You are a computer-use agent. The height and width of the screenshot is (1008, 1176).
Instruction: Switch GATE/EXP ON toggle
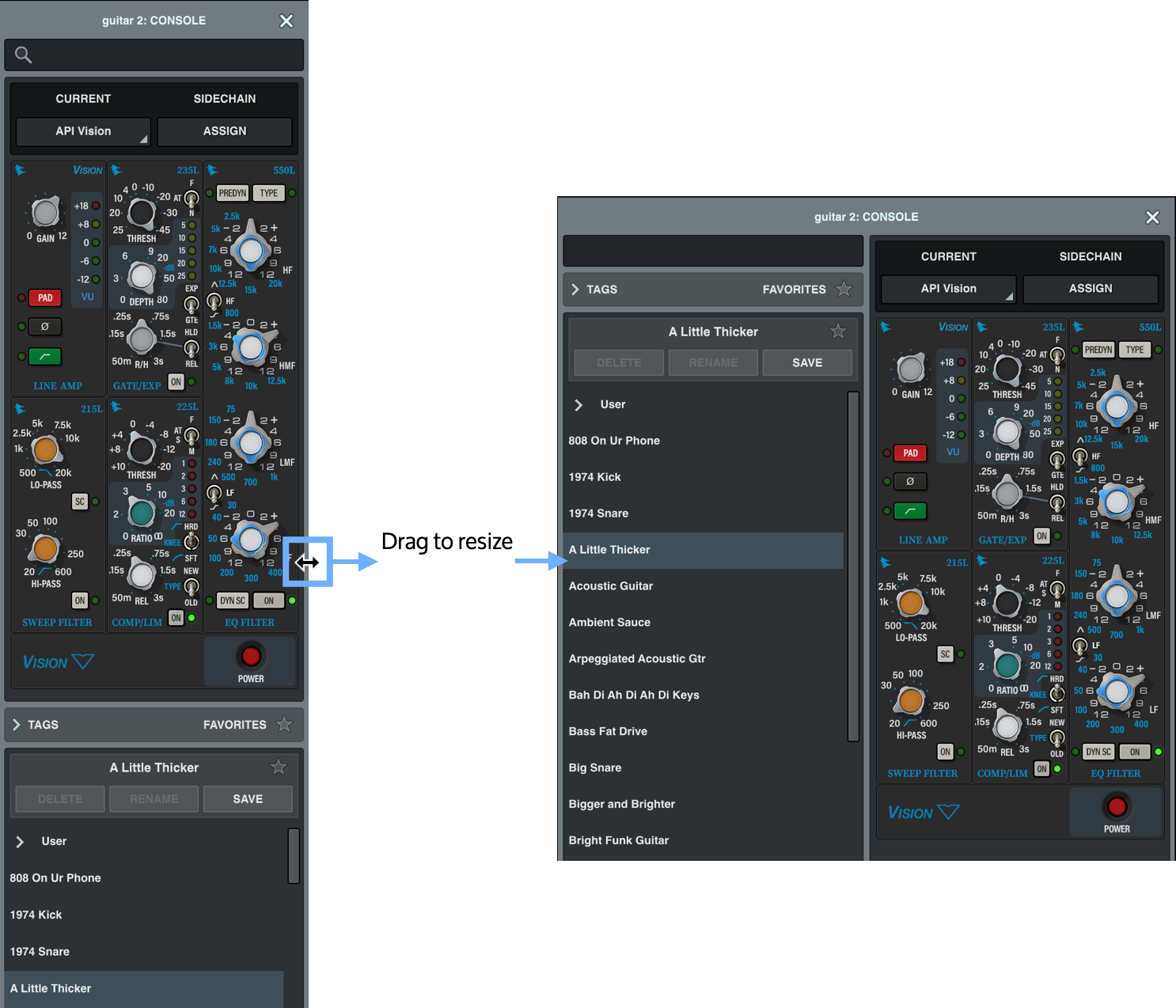pyautogui.click(x=176, y=381)
